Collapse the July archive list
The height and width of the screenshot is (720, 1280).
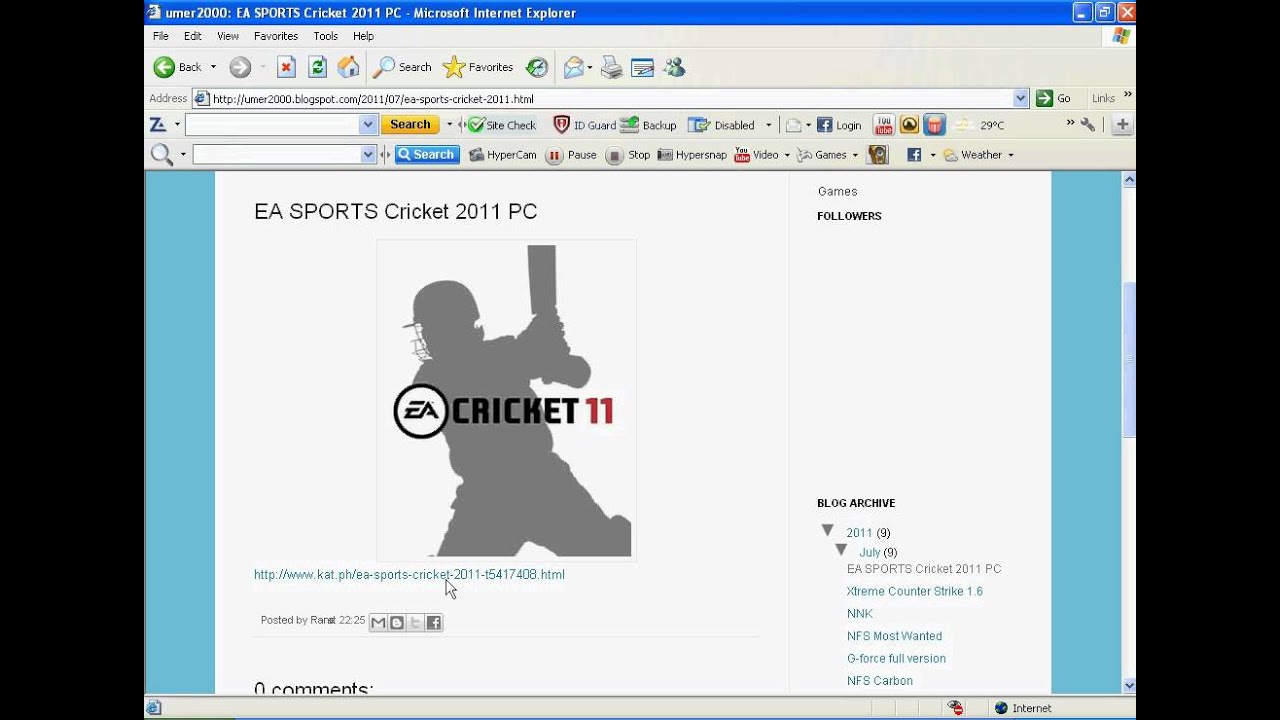(841, 550)
